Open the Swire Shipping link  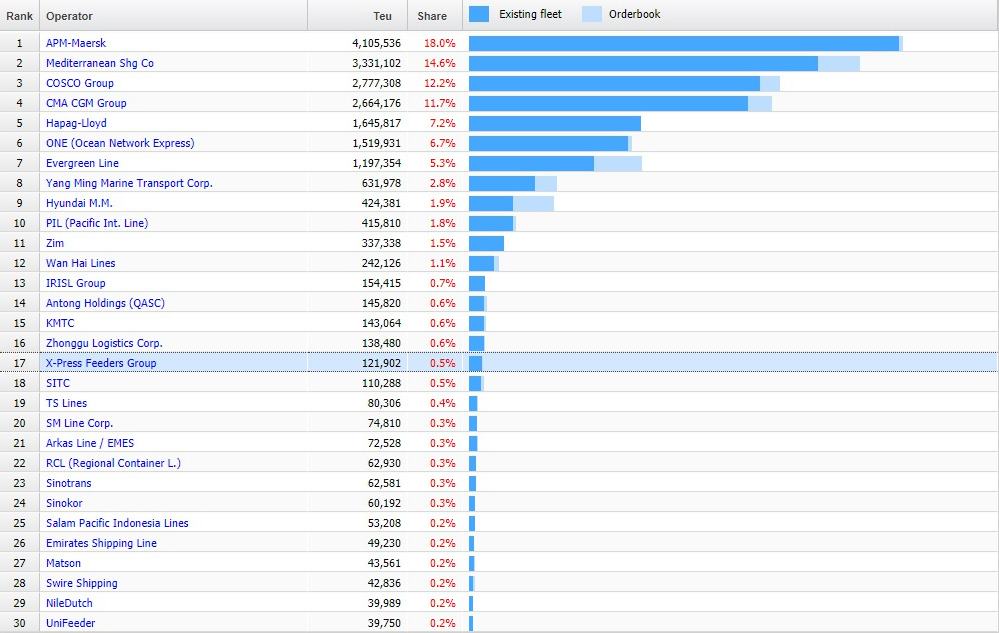point(82,583)
